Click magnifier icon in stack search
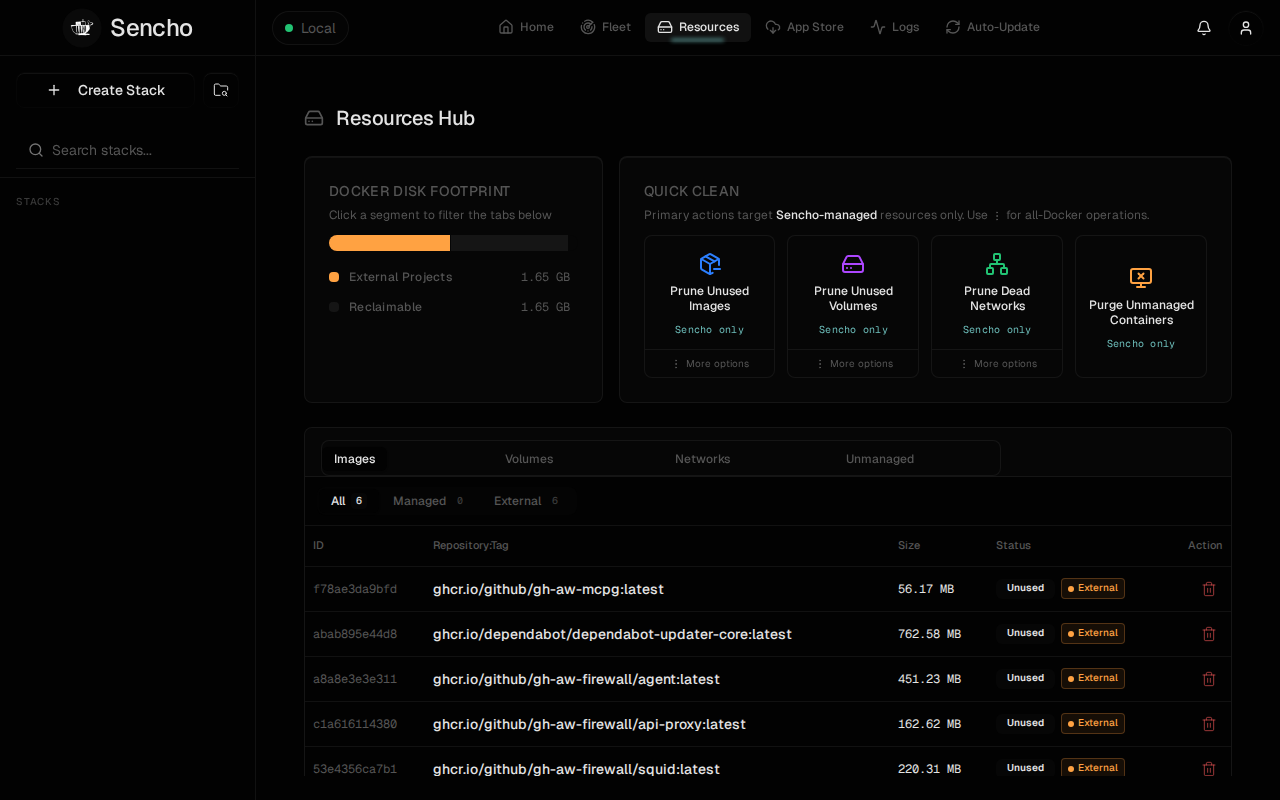The image size is (1280, 800). point(36,150)
